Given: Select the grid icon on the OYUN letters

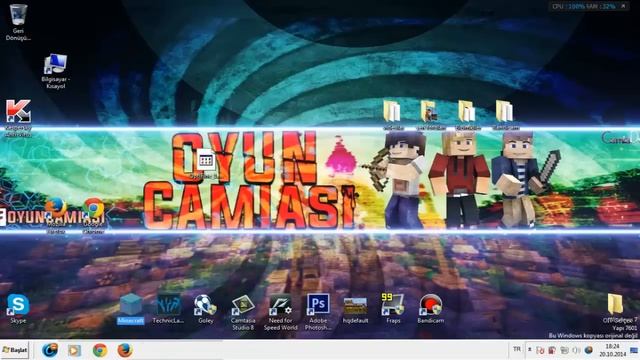Looking at the screenshot, I should tap(206, 161).
